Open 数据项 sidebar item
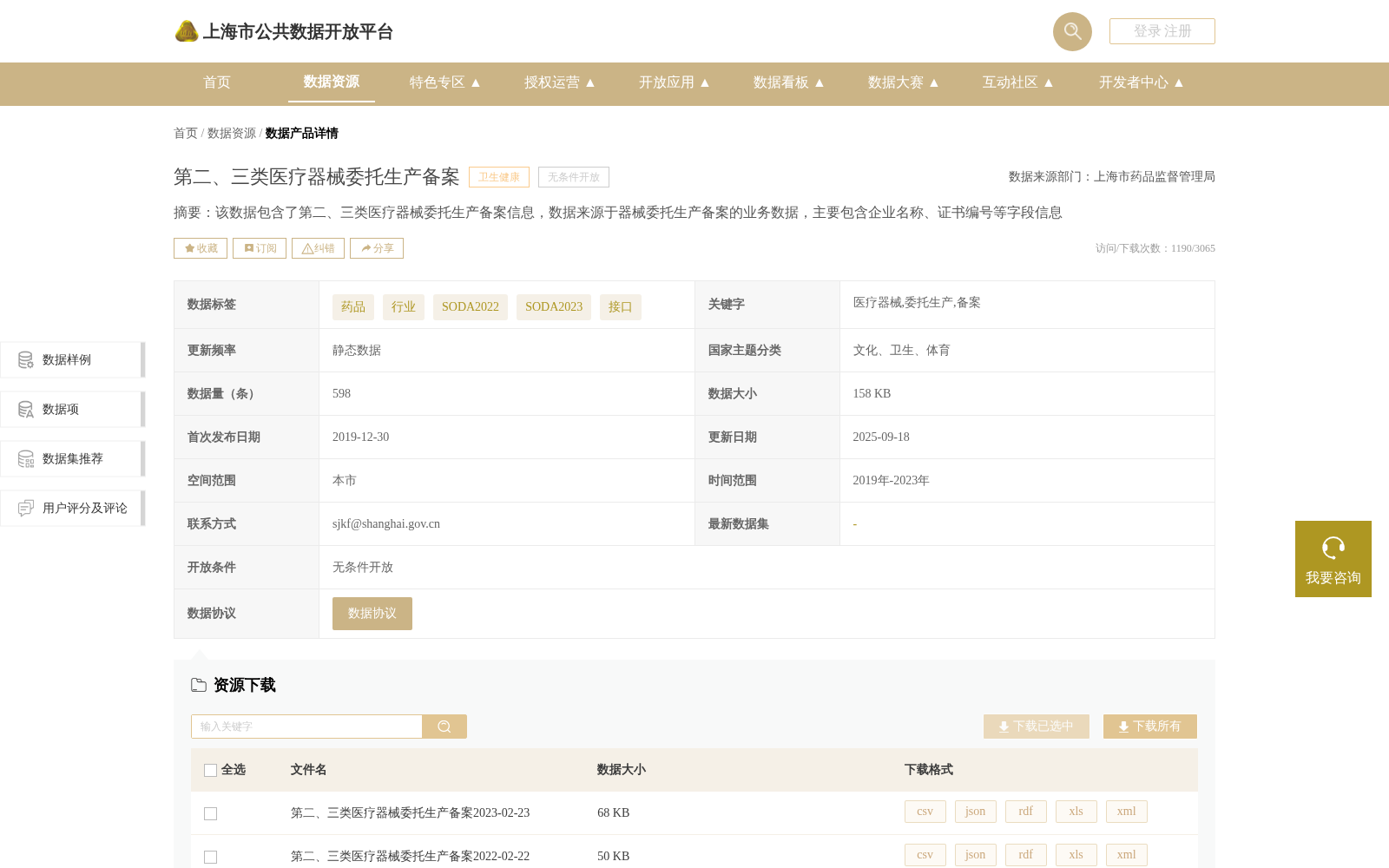 (x=72, y=409)
